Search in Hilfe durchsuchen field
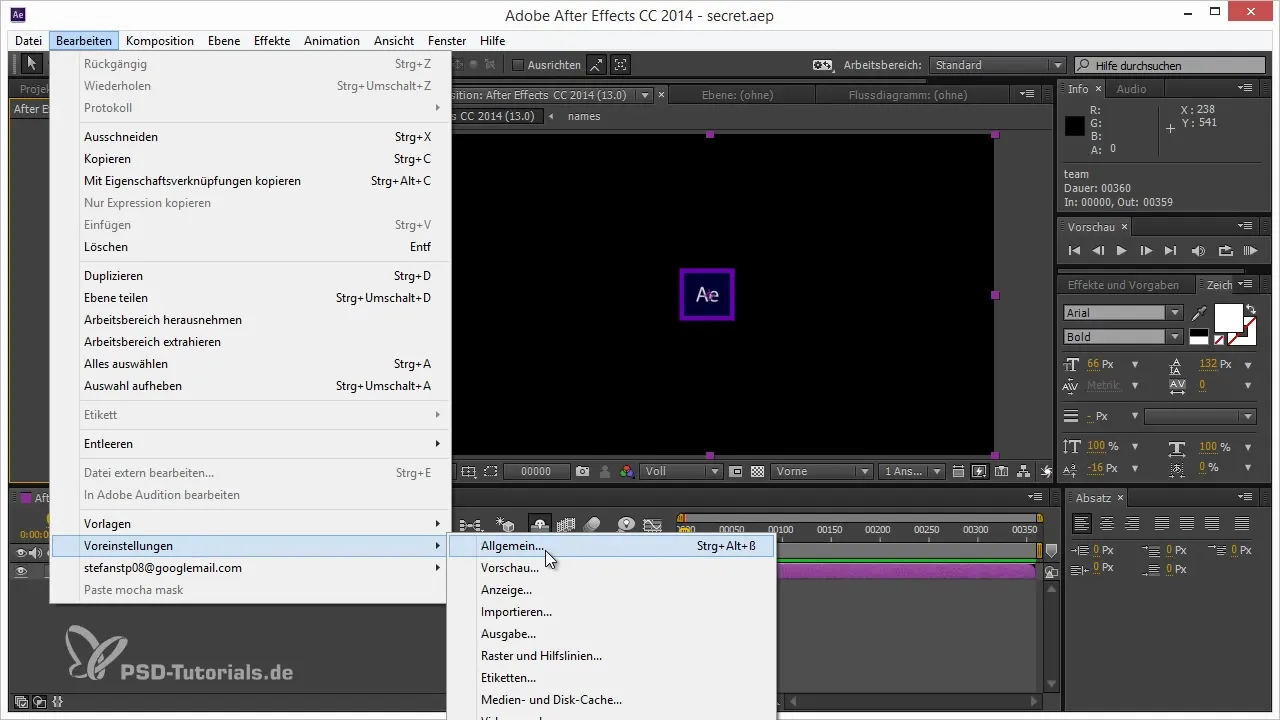 [x=1169, y=65]
